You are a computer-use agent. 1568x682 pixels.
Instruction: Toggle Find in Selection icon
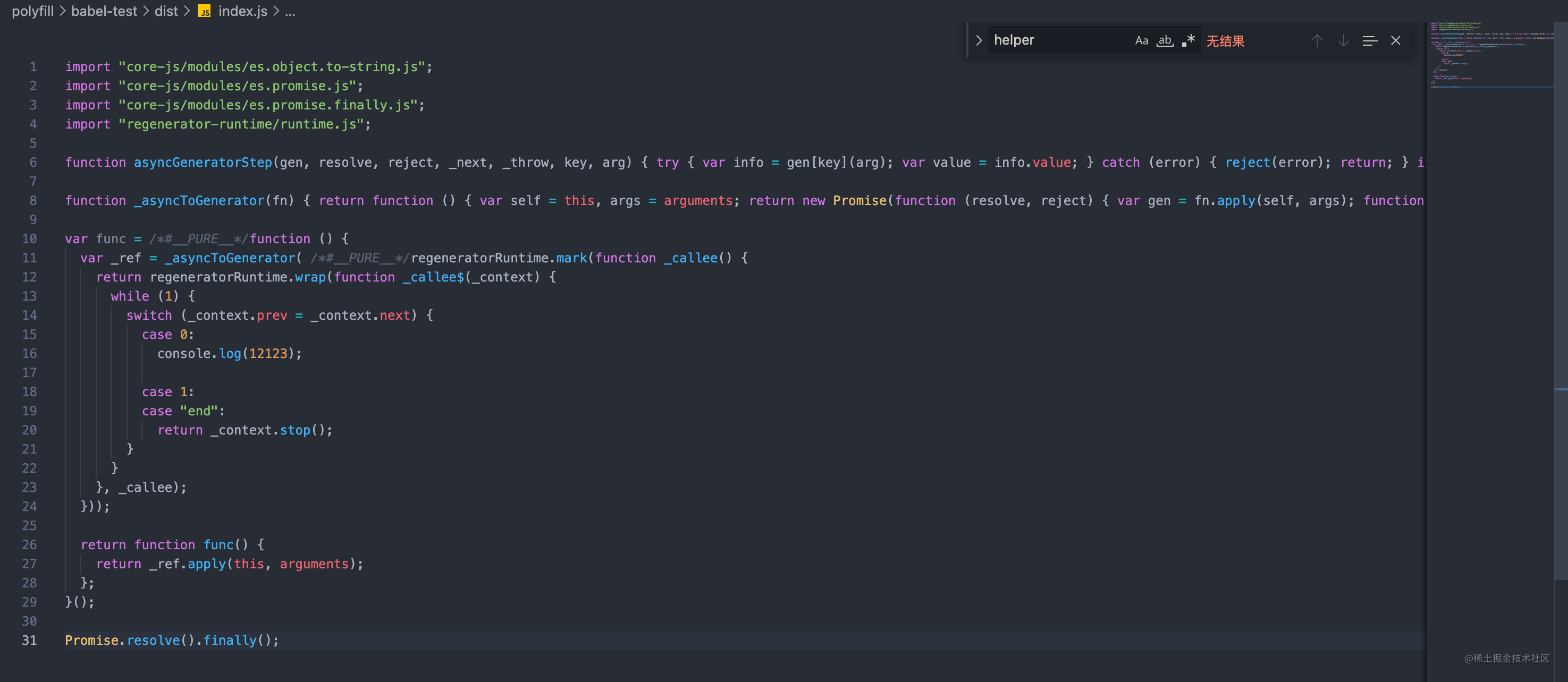click(1370, 41)
